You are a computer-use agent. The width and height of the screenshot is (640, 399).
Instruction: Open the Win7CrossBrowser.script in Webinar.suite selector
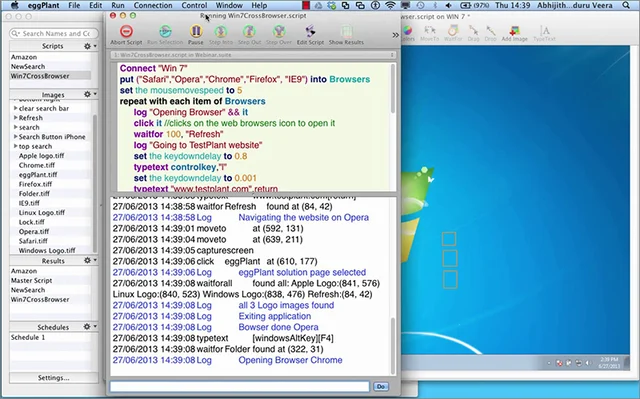click(x=253, y=55)
